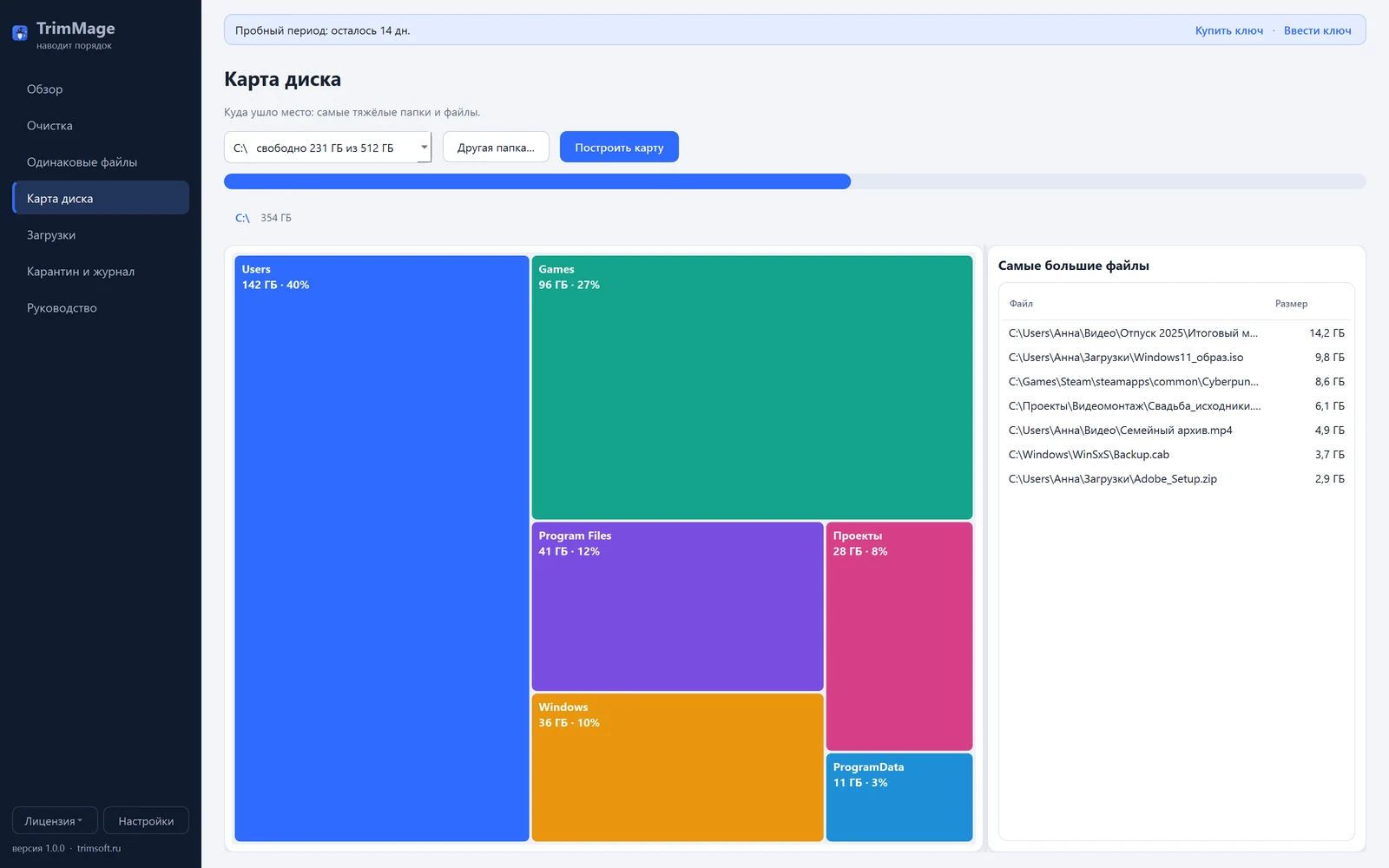
Task: Click the 354 ГБ total size label
Action: pyautogui.click(x=276, y=218)
